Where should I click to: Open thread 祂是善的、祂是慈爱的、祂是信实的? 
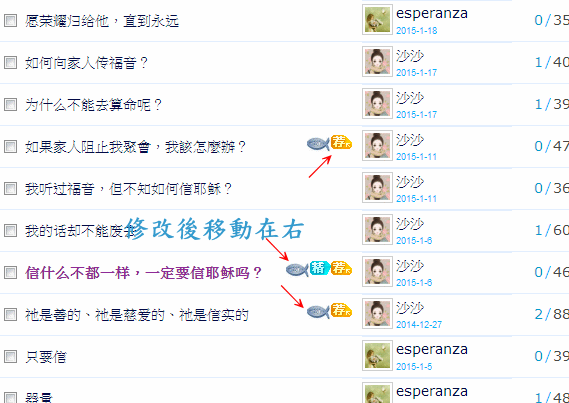coord(137,314)
